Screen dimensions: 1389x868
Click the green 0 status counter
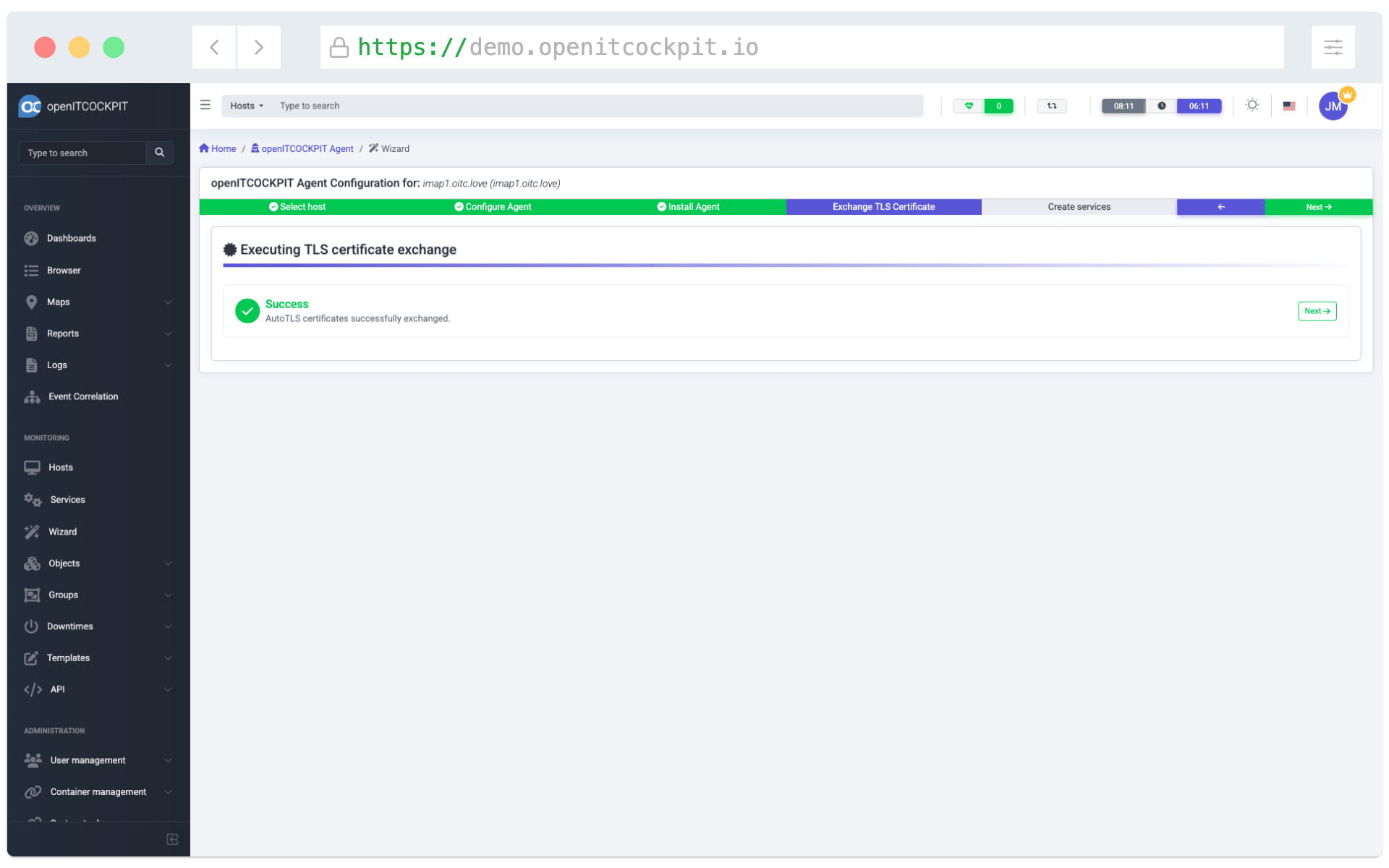coord(999,106)
